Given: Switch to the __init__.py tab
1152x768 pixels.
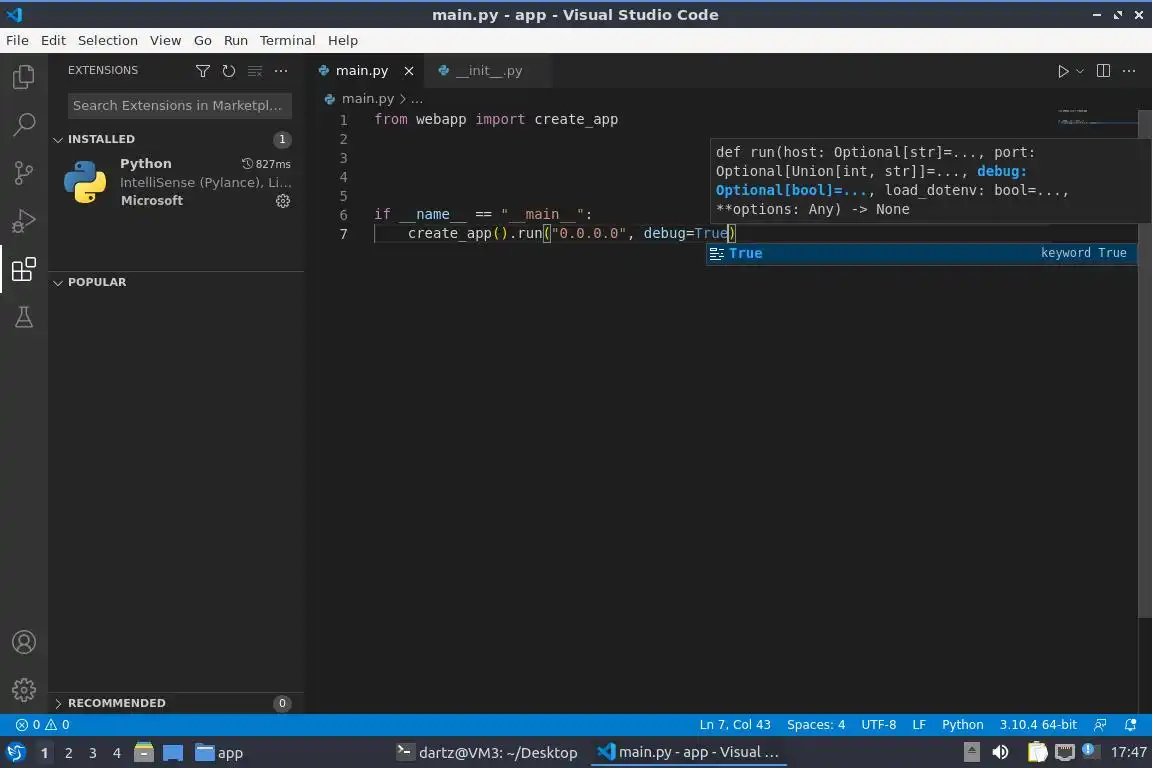Looking at the screenshot, I should coord(488,71).
